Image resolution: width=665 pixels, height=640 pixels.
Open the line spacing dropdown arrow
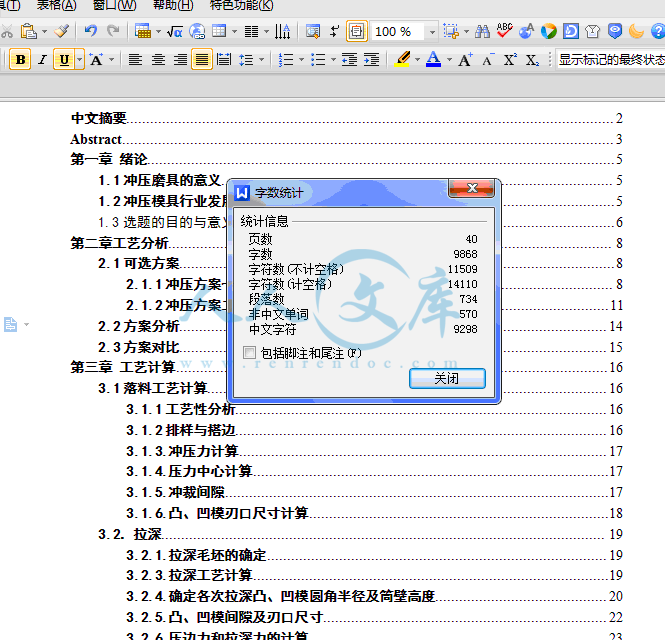tap(261, 60)
